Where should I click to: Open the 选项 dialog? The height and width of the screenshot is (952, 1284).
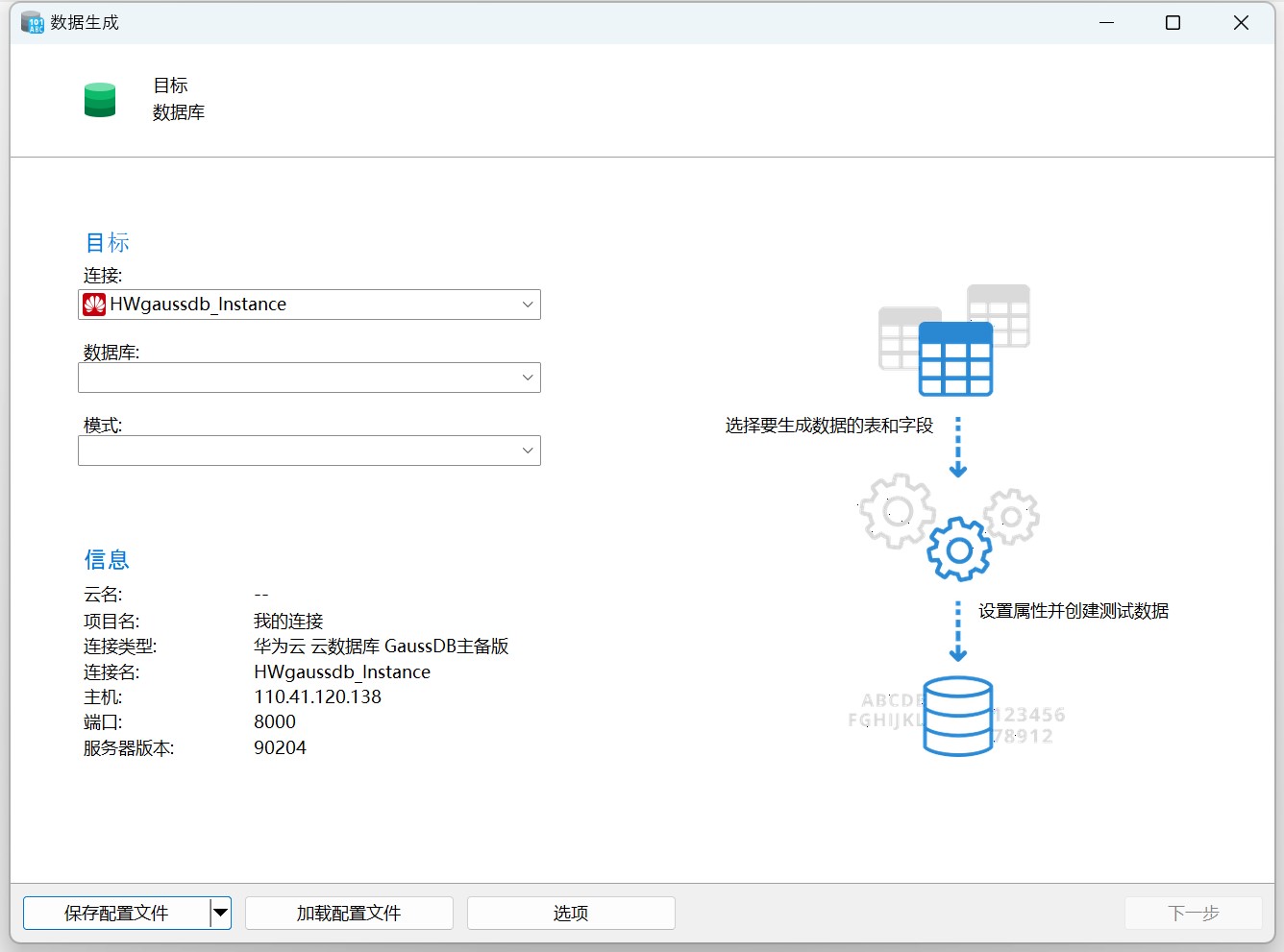click(570, 913)
